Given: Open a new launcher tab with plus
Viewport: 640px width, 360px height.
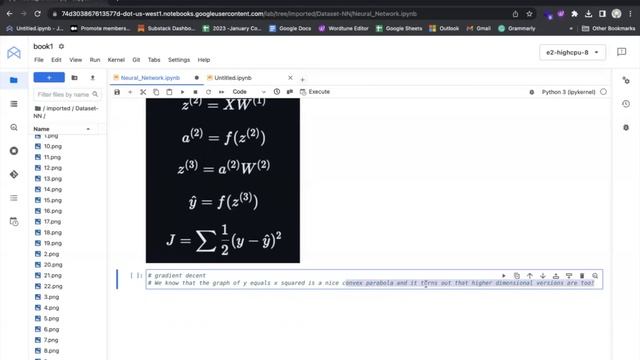Looking at the screenshot, I should tap(302, 79).
